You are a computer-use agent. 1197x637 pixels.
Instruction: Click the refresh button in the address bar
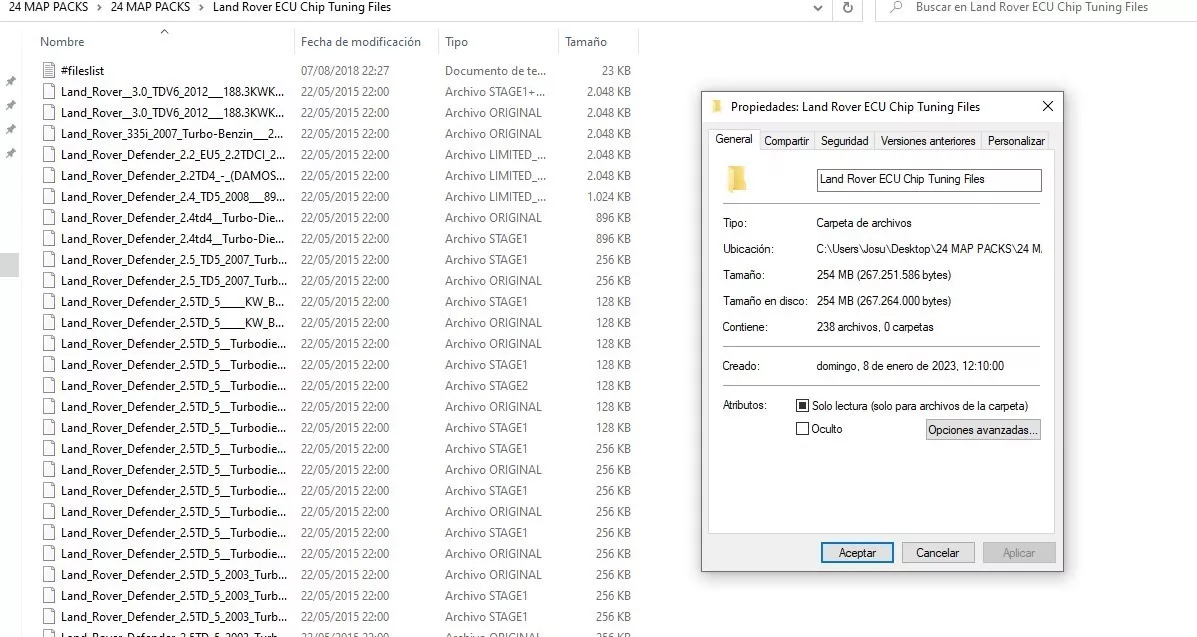tap(847, 8)
